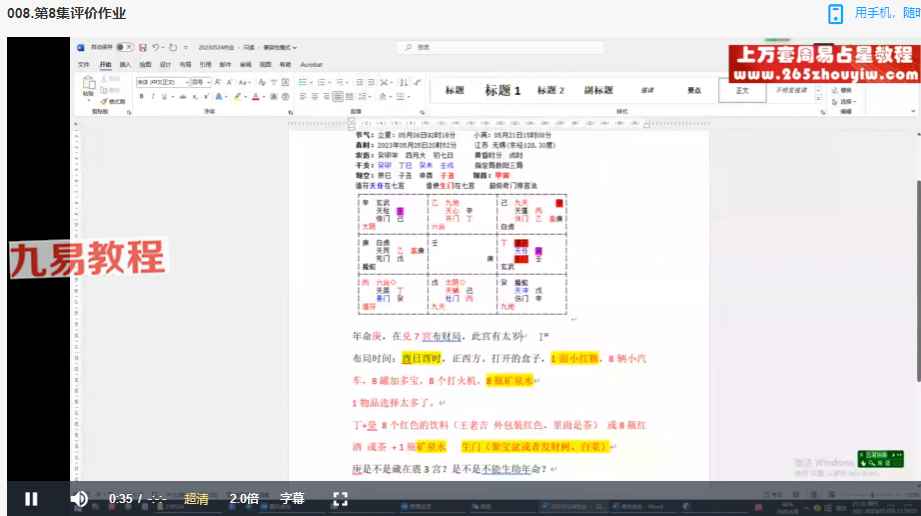
Task: Click the Grow Font icon
Action: (217, 82)
